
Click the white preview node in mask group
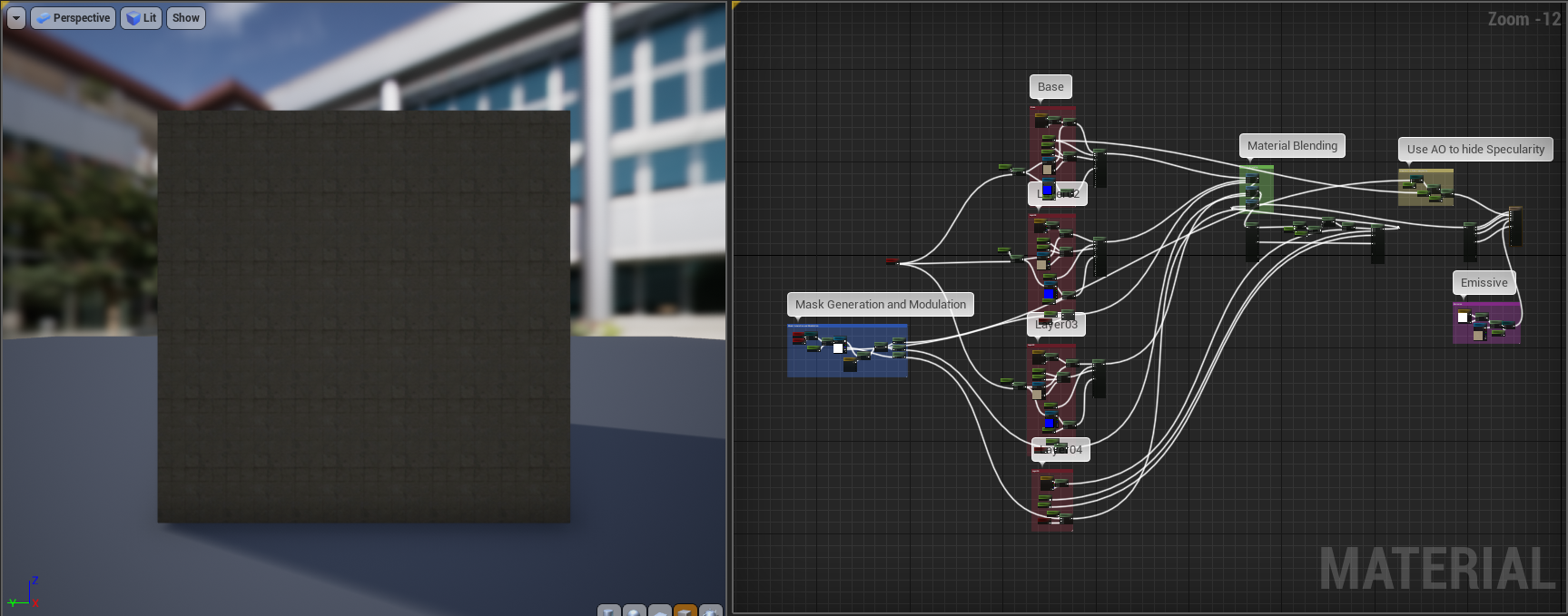pyautogui.click(x=837, y=347)
